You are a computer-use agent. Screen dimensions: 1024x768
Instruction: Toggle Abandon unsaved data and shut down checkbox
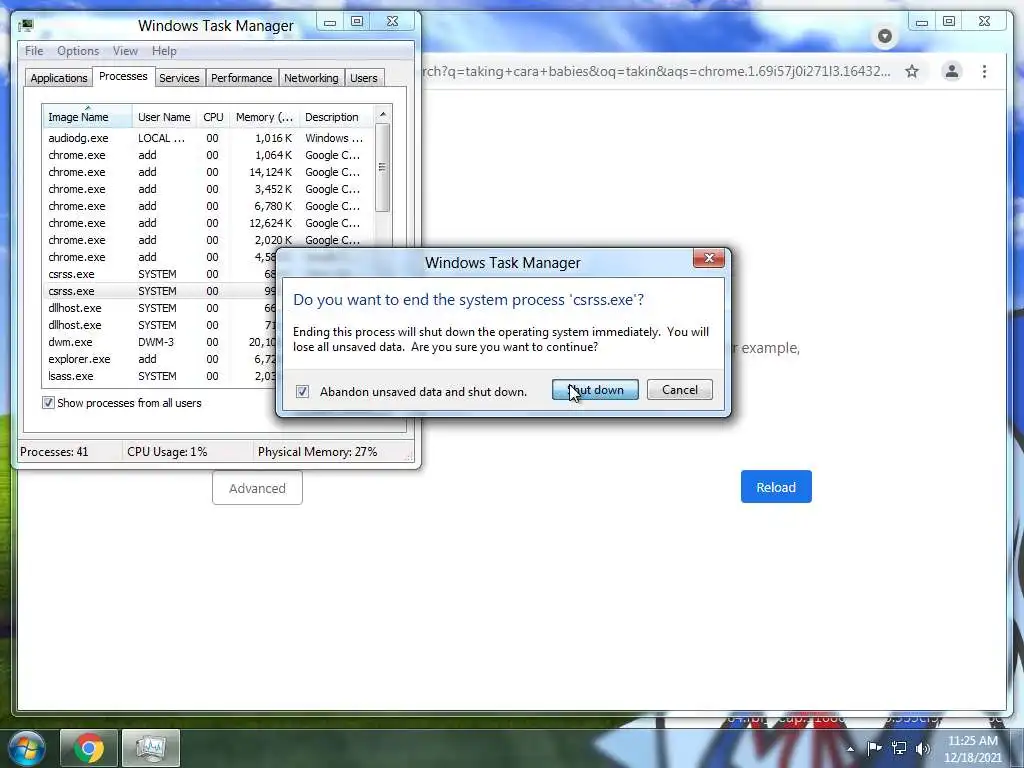[x=302, y=392]
